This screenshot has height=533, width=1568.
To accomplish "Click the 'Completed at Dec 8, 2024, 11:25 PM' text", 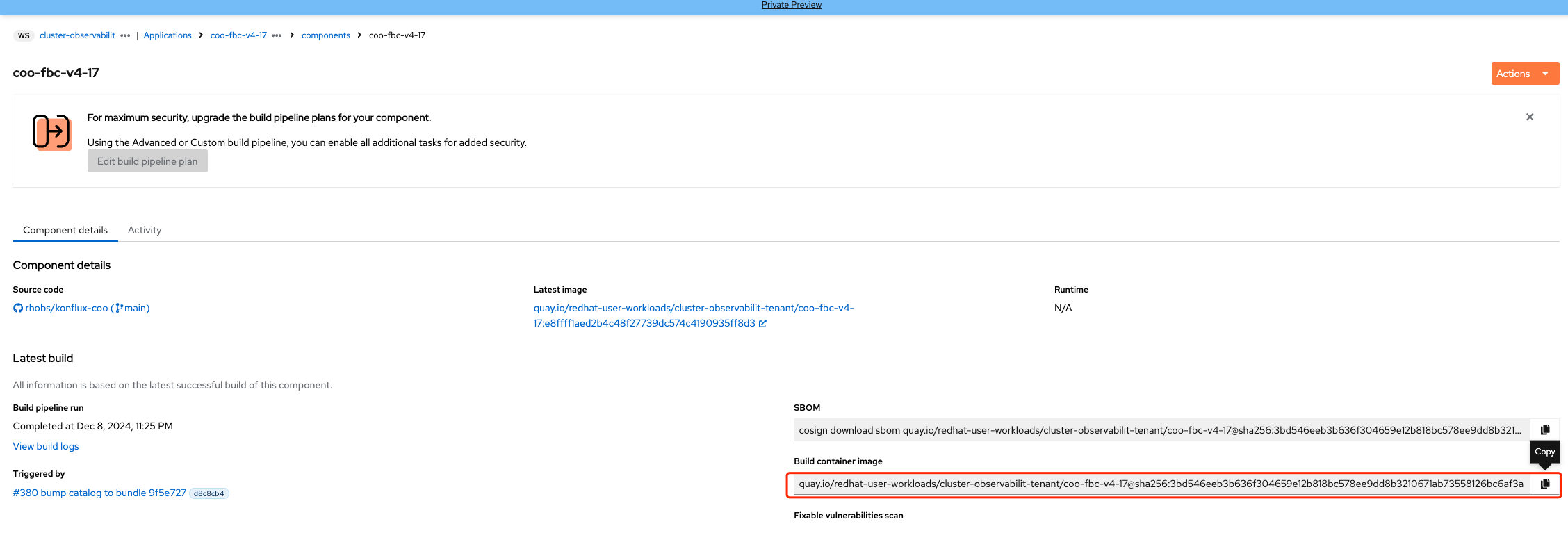I will (93, 426).
